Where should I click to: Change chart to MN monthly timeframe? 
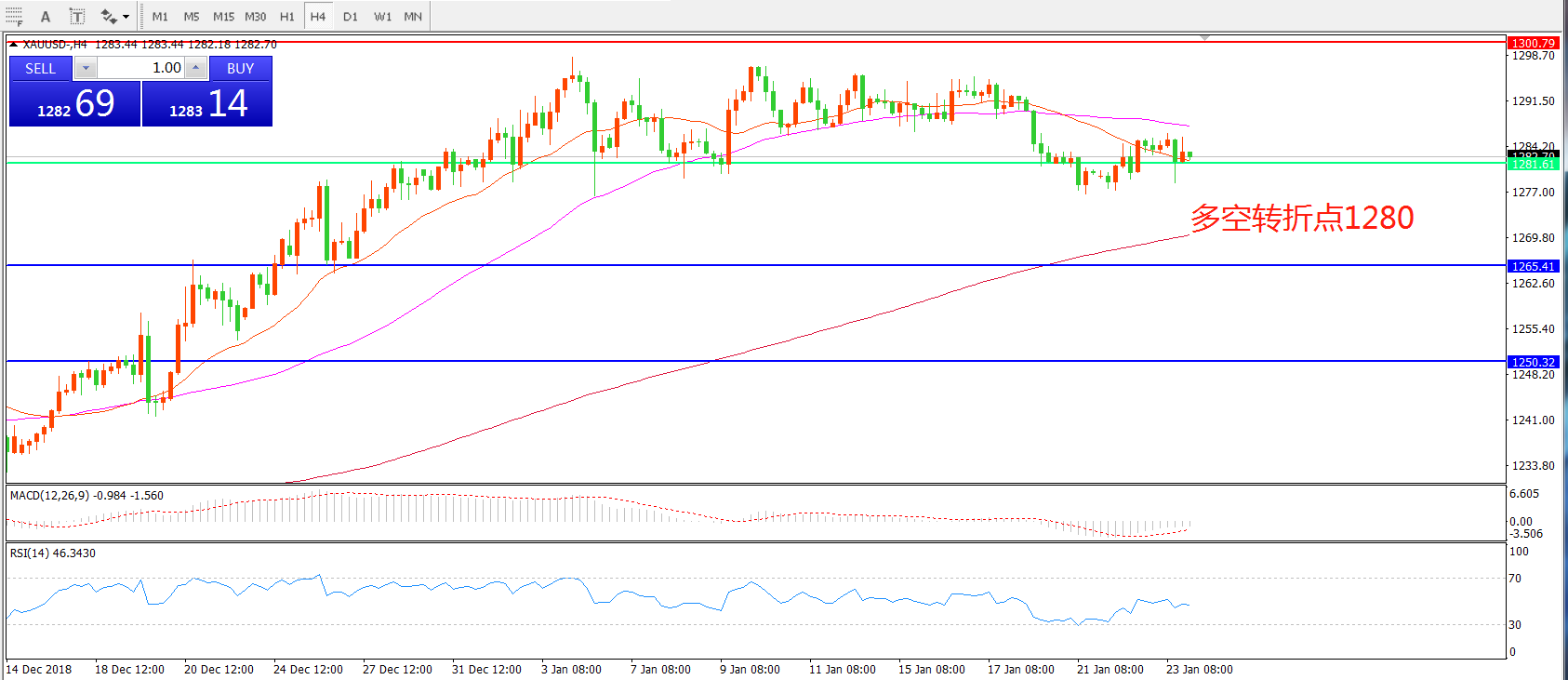pos(413,17)
